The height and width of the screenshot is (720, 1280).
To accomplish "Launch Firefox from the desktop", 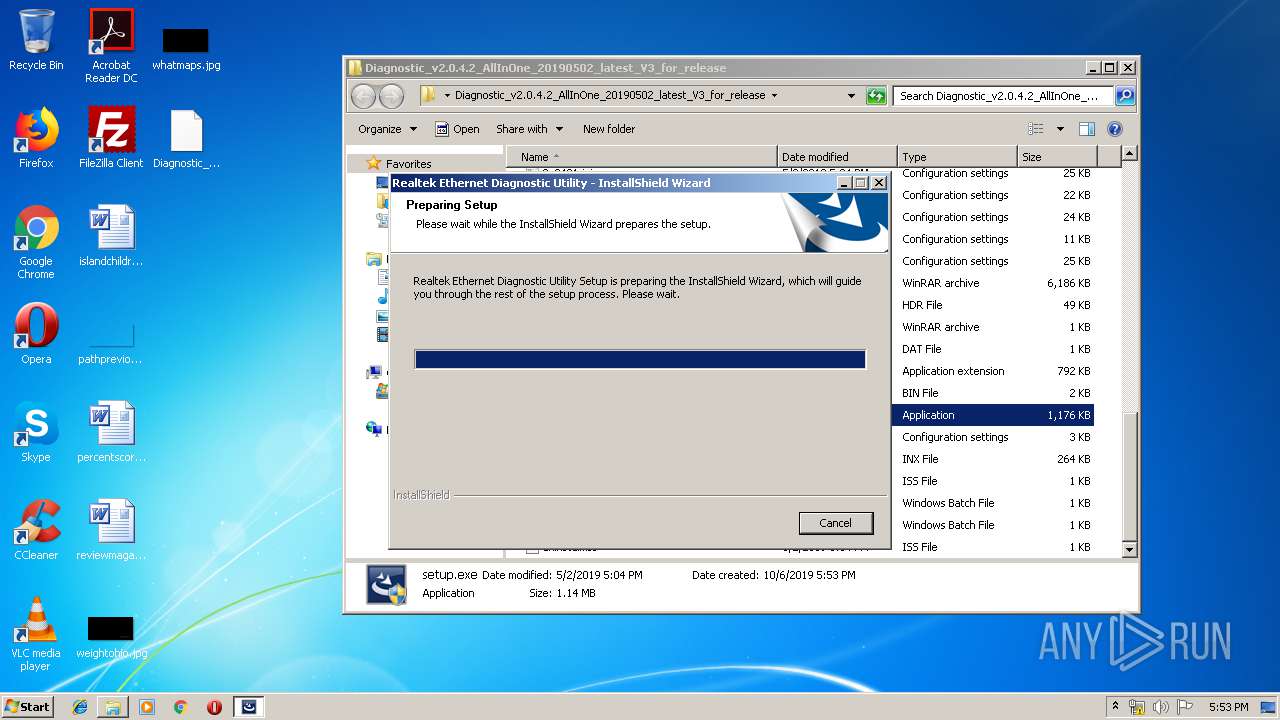I will pyautogui.click(x=36, y=138).
